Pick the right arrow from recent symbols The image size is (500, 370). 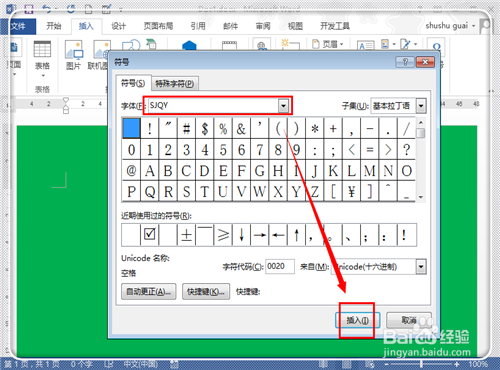coord(260,235)
